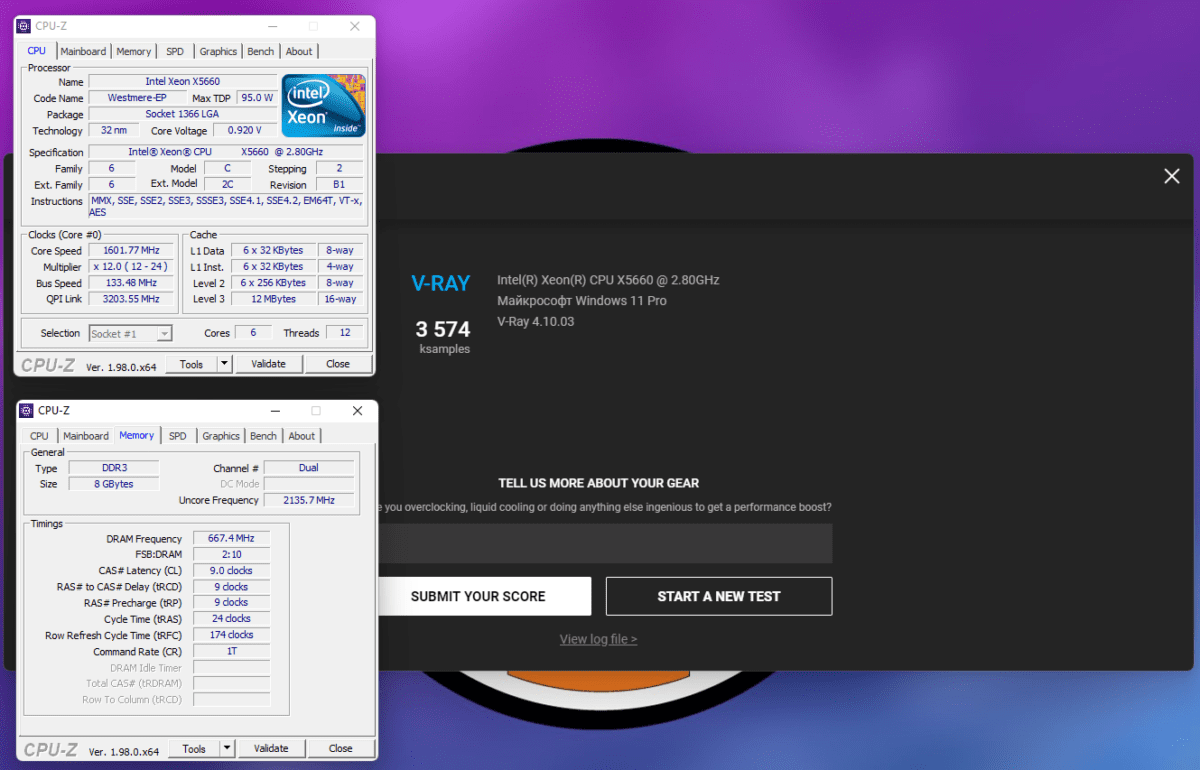Click the 133.48 MHz bus speed value
Image resolution: width=1200 pixels, height=770 pixels.
[x=133, y=282]
